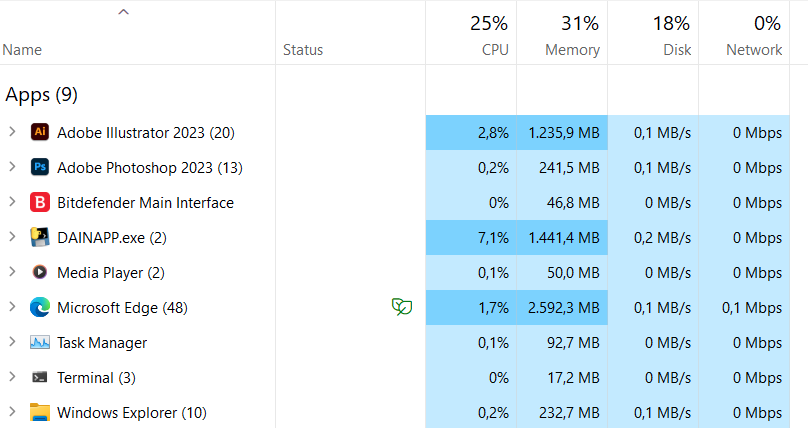
Task: Click the Status column header
Action: (x=350, y=33)
